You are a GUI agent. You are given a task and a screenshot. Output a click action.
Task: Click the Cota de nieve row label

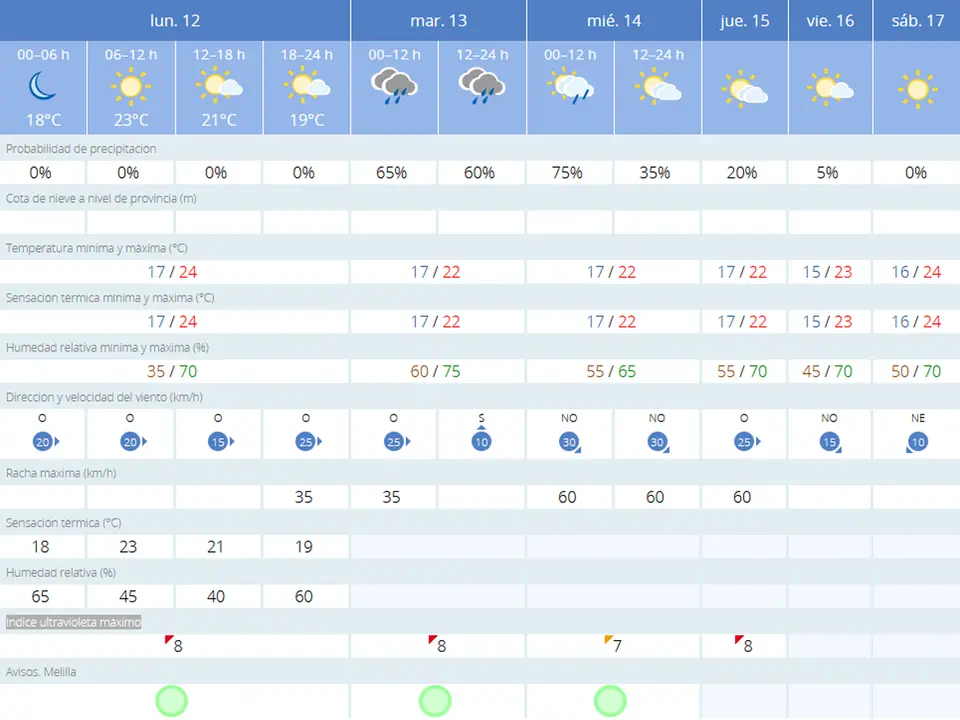(x=101, y=198)
